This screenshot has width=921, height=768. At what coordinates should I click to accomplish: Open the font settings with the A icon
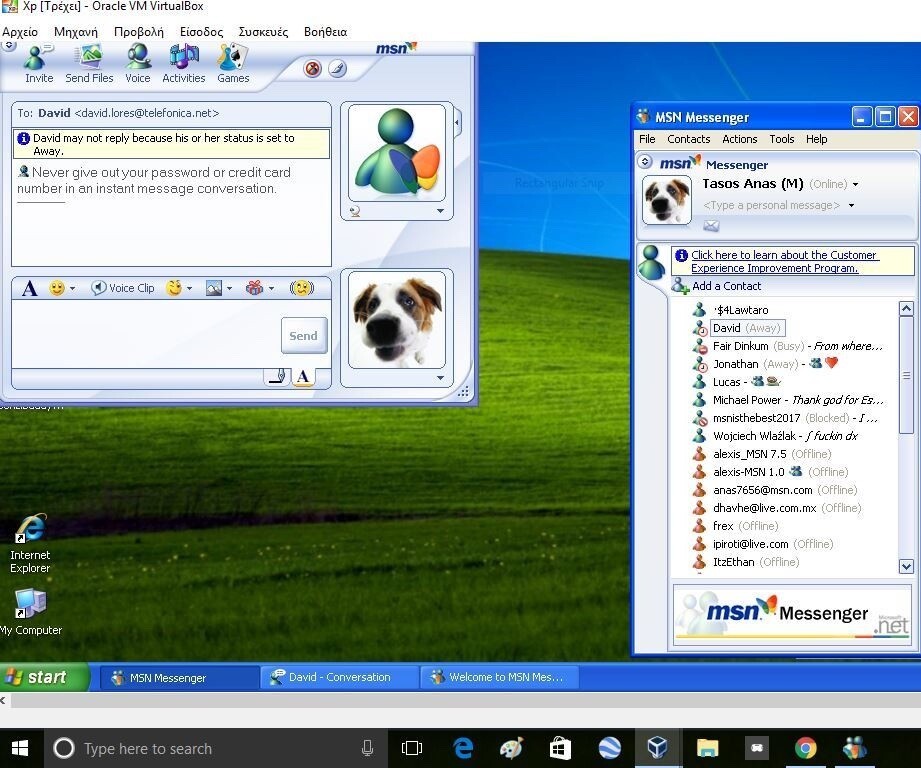pyautogui.click(x=28, y=288)
